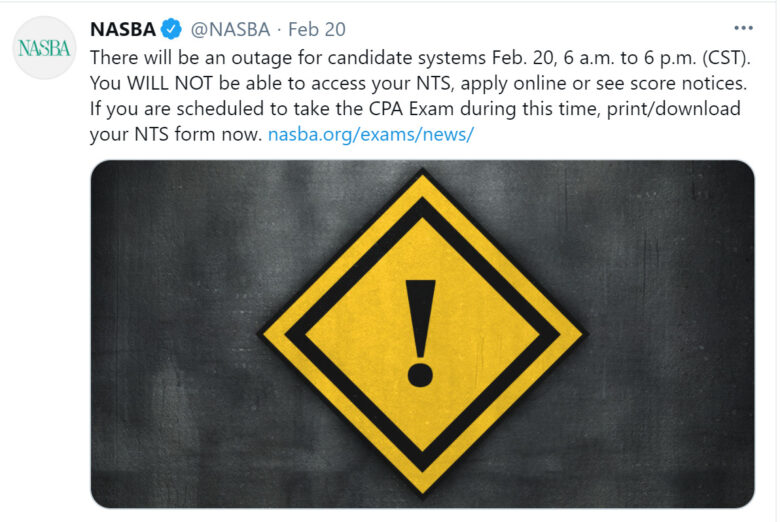Open the three-dot more options menu
The width and height of the screenshot is (780, 522).
point(743,28)
